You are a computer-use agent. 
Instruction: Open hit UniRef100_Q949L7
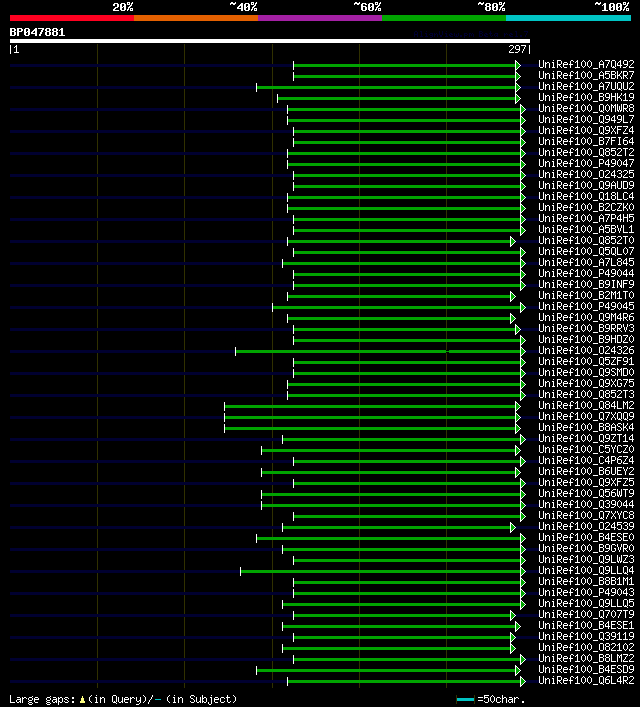pyautogui.click(x=586, y=119)
